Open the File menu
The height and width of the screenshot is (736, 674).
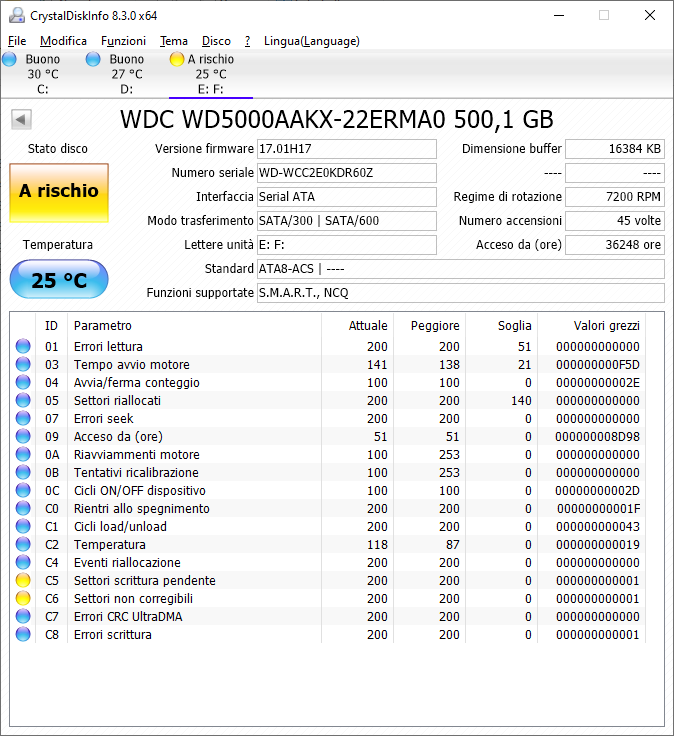(17, 41)
